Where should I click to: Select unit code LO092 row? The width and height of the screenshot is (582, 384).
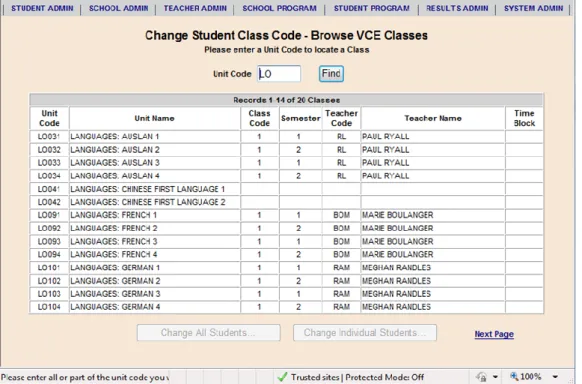286,228
